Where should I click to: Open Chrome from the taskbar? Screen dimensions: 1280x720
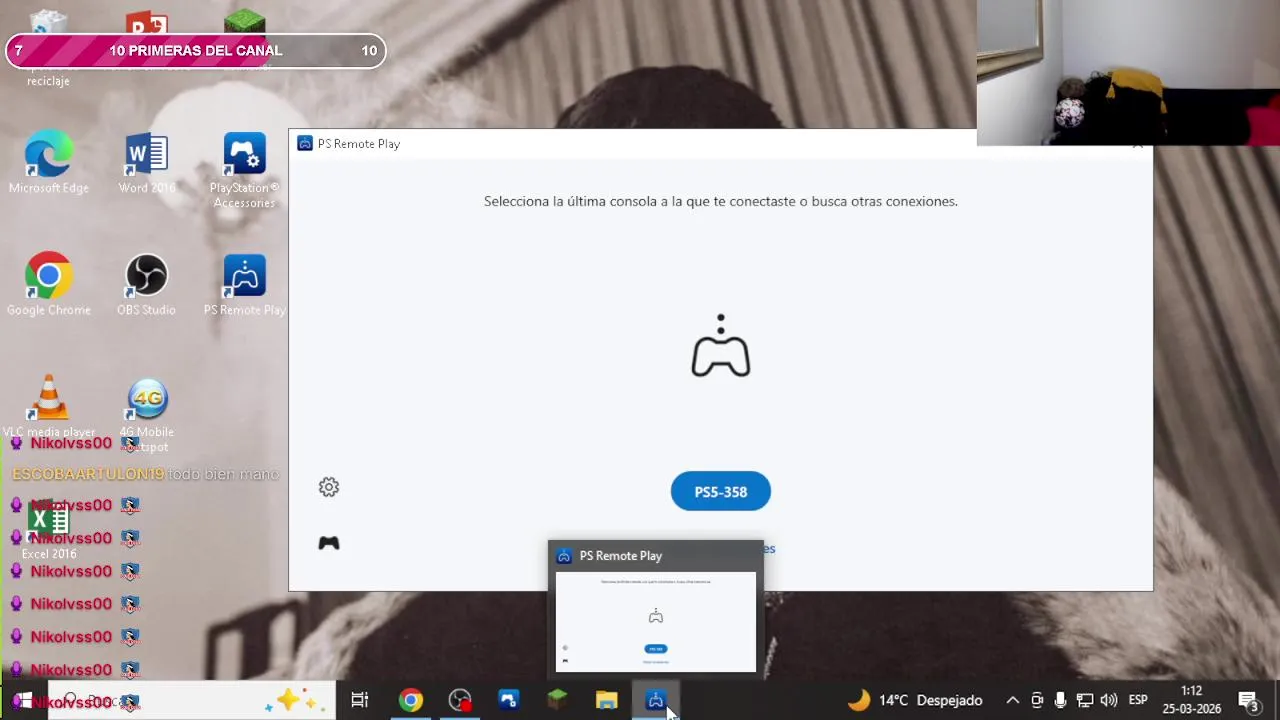[410, 700]
